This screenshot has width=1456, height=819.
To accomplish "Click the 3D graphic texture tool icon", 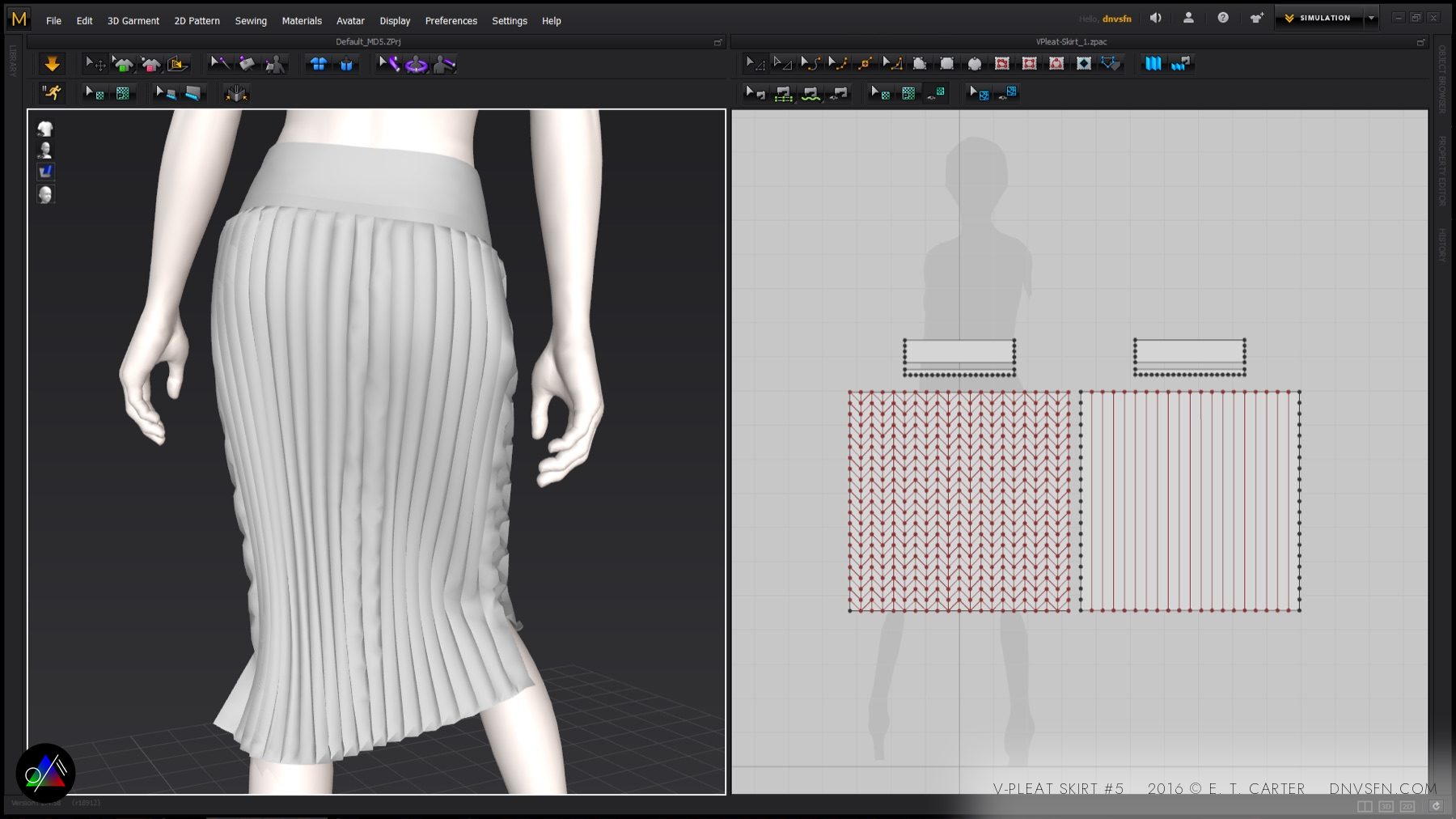I will pos(123,93).
